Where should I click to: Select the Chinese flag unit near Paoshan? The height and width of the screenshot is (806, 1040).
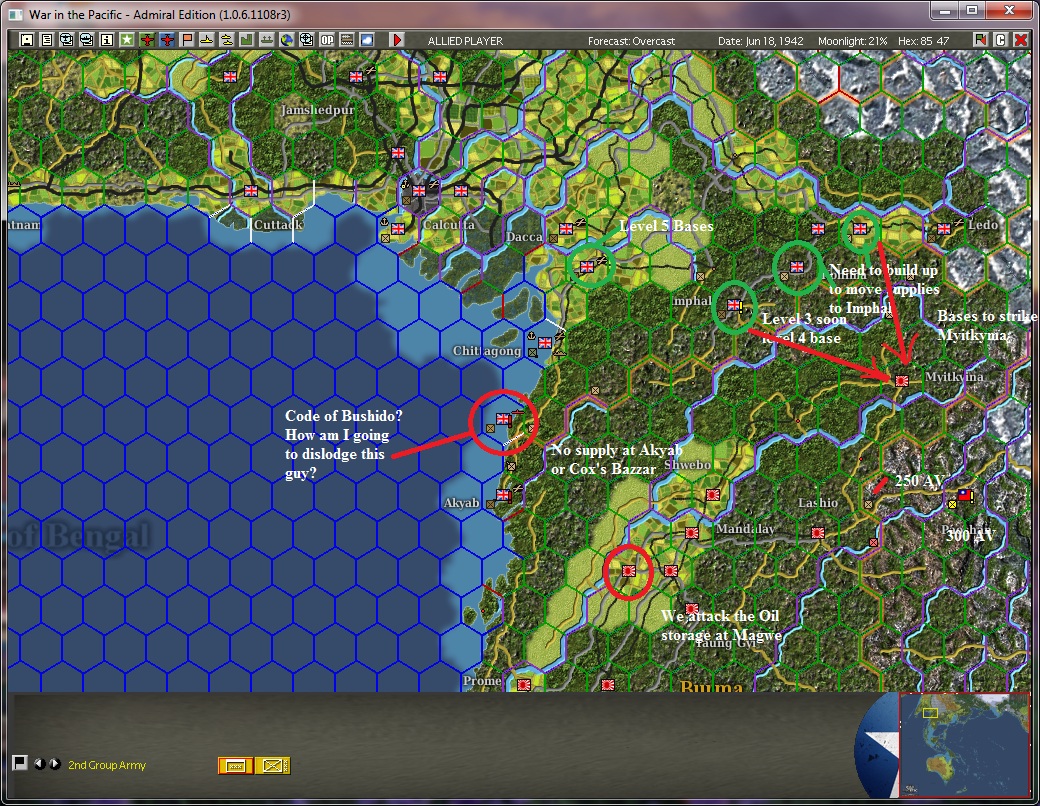click(x=965, y=495)
